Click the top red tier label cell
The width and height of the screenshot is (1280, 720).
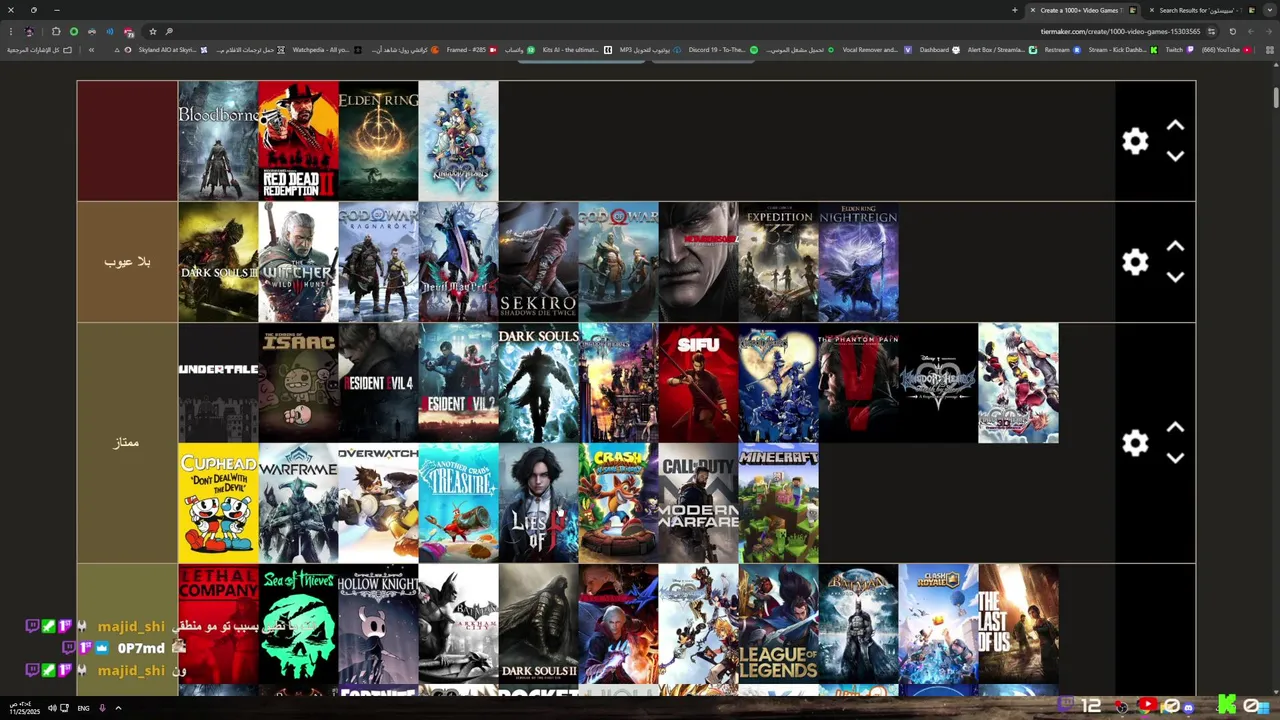(x=127, y=141)
